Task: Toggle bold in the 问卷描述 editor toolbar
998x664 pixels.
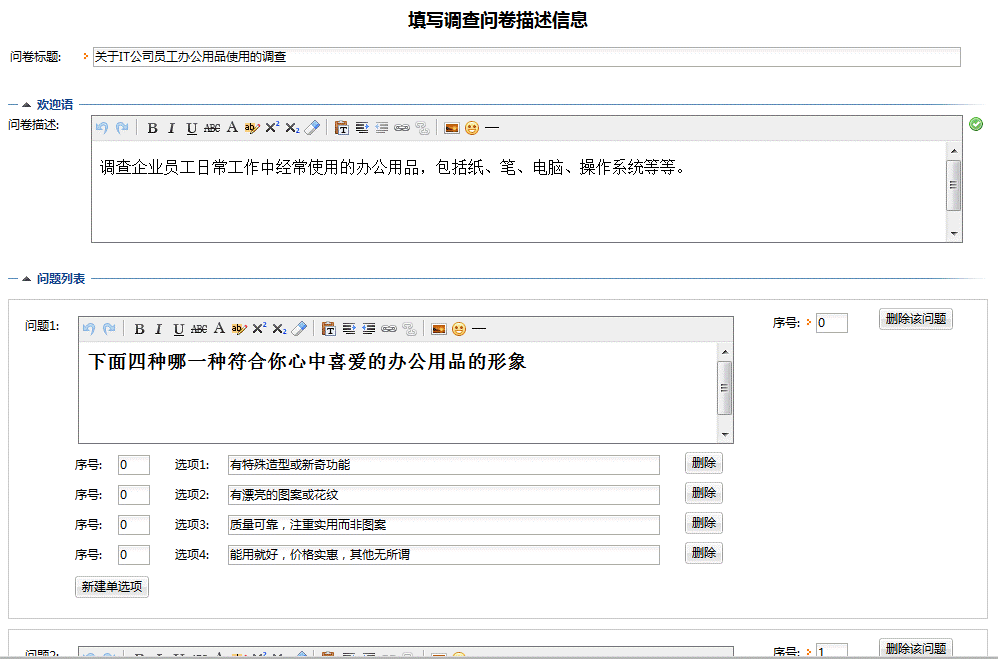Action: (x=152, y=128)
